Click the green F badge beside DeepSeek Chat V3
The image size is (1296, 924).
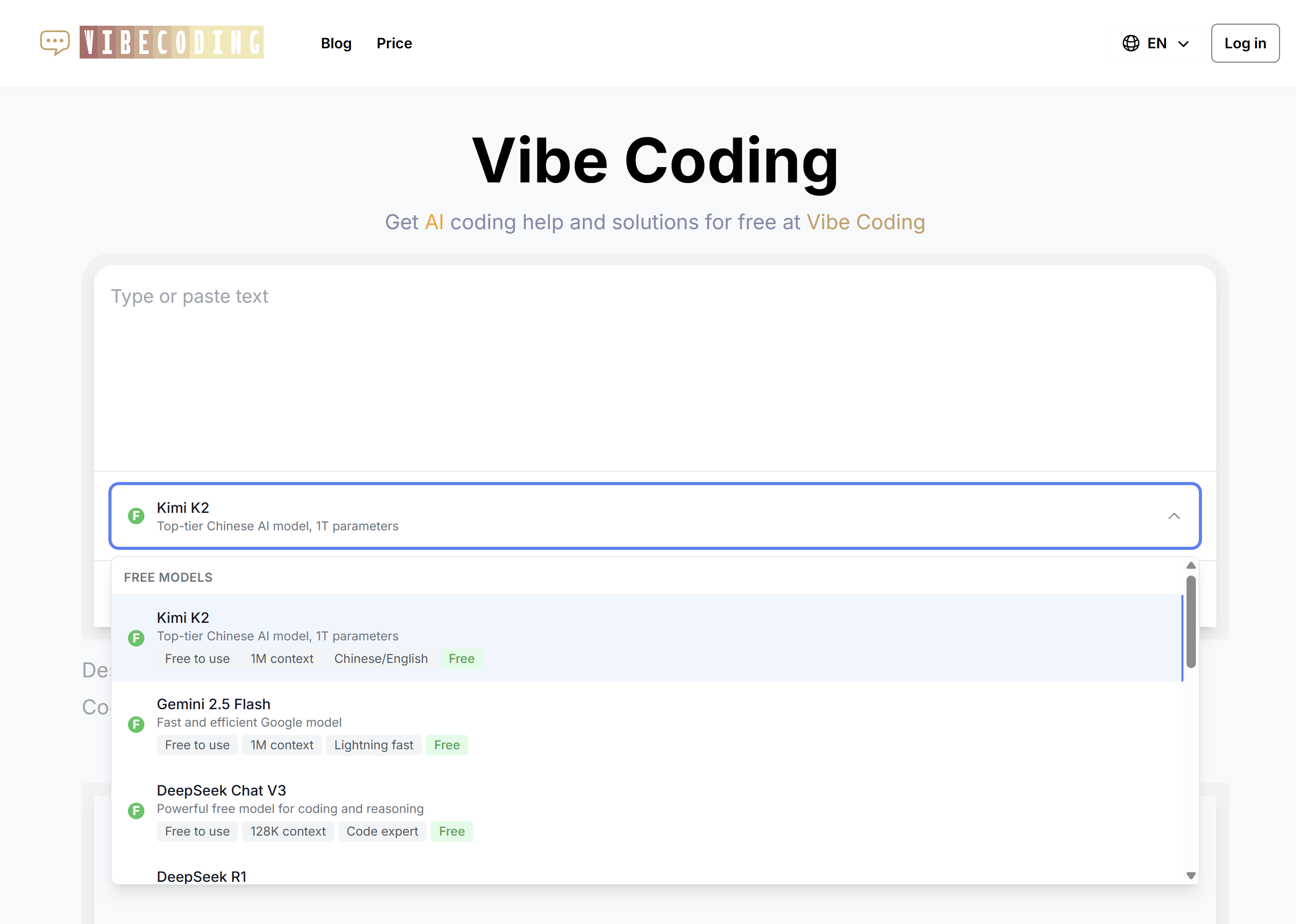[x=136, y=811]
